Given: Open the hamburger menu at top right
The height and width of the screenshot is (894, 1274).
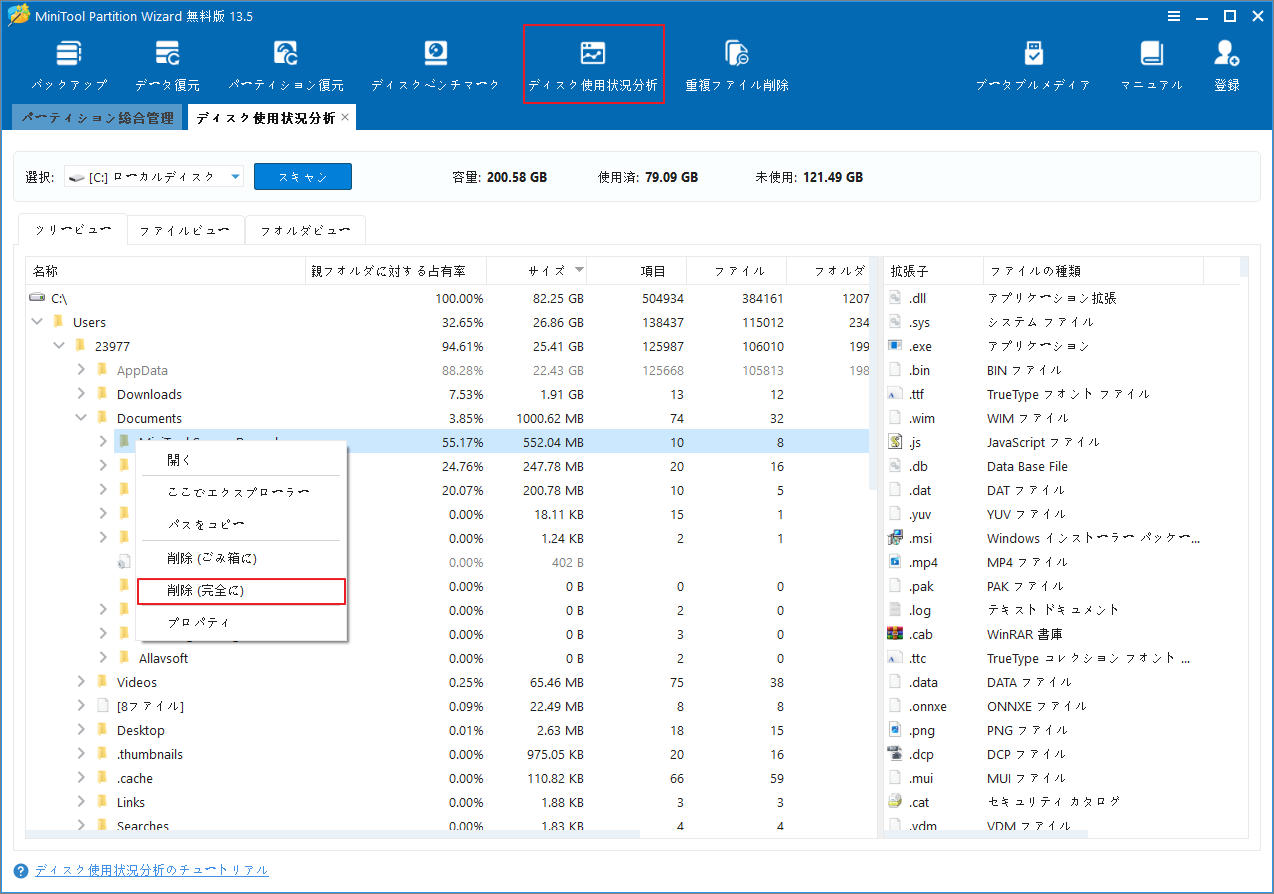Looking at the screenshot, I should click(x=1173, y=16).
